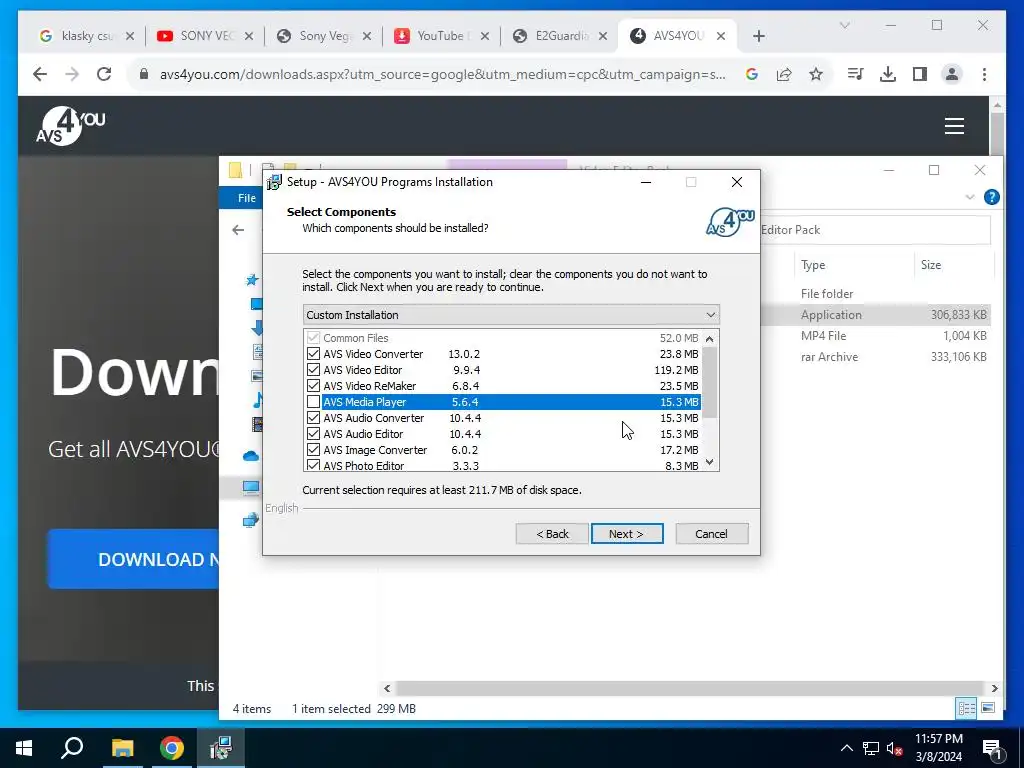Check the AVS Media Player checkbox
The width and height of the screenshot is (1024, 768).
[x=313, y=402]
